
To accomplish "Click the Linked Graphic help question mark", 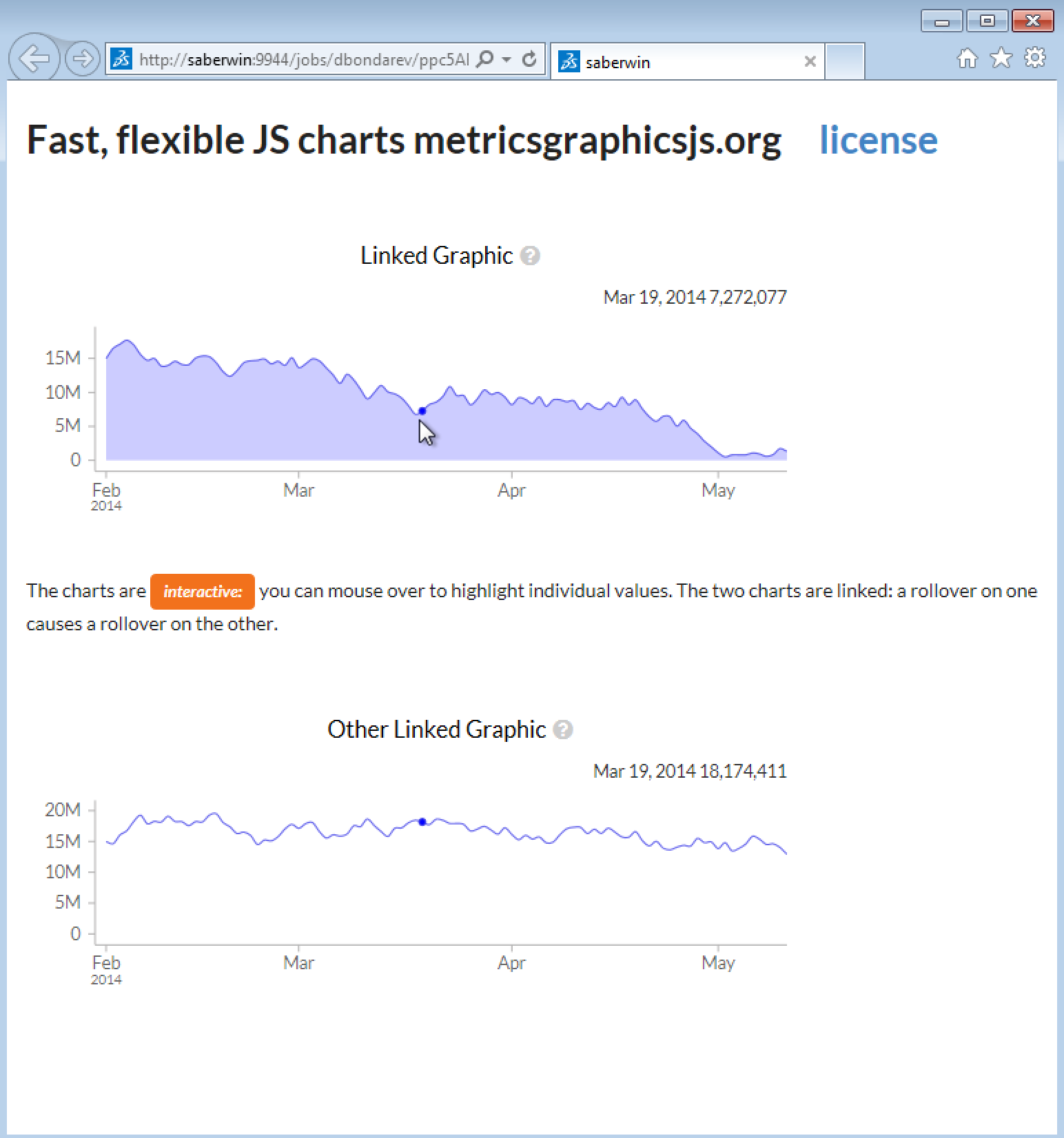I will 530,256.
